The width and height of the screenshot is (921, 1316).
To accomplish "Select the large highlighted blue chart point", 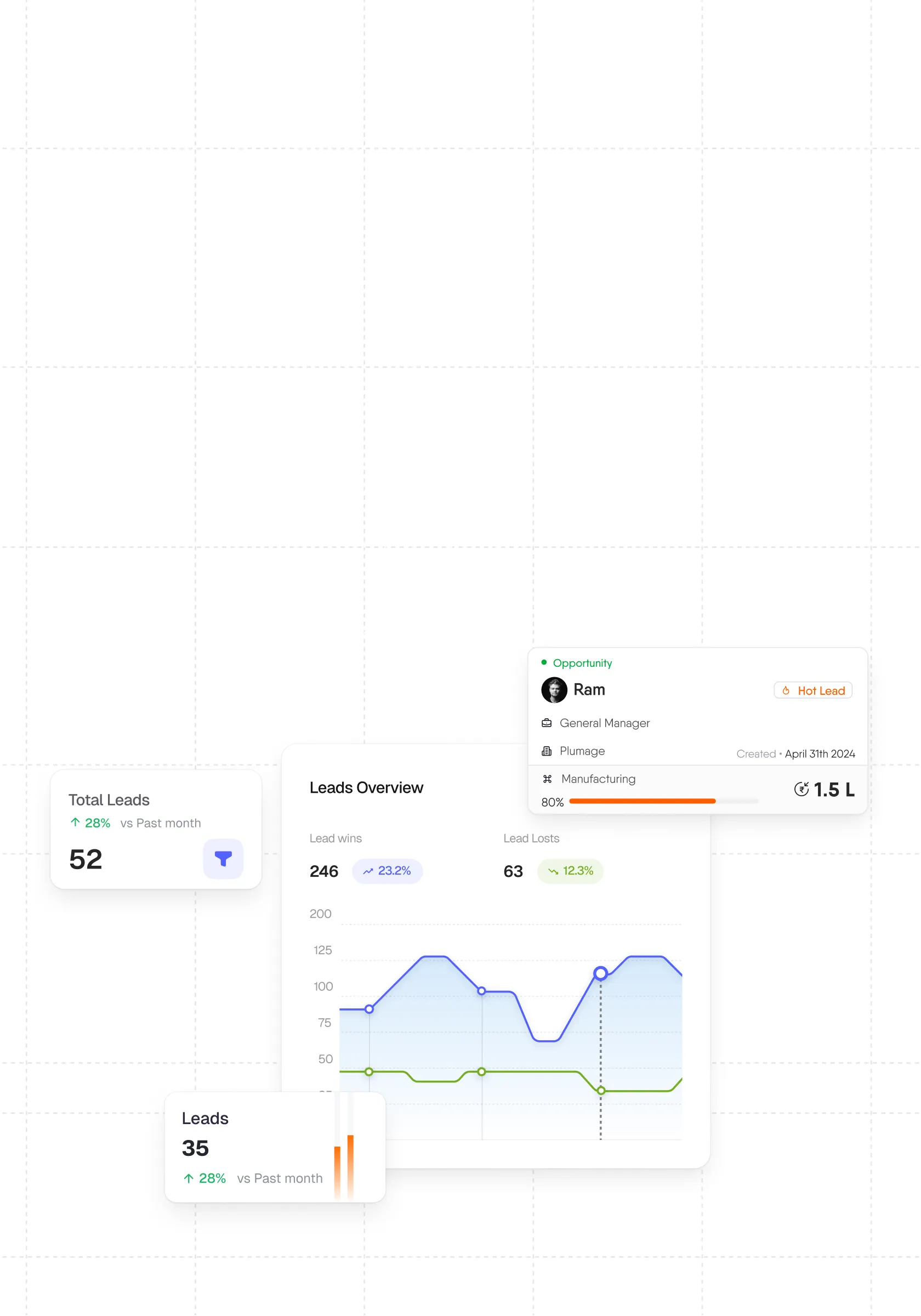I will [x=600, y=973].
